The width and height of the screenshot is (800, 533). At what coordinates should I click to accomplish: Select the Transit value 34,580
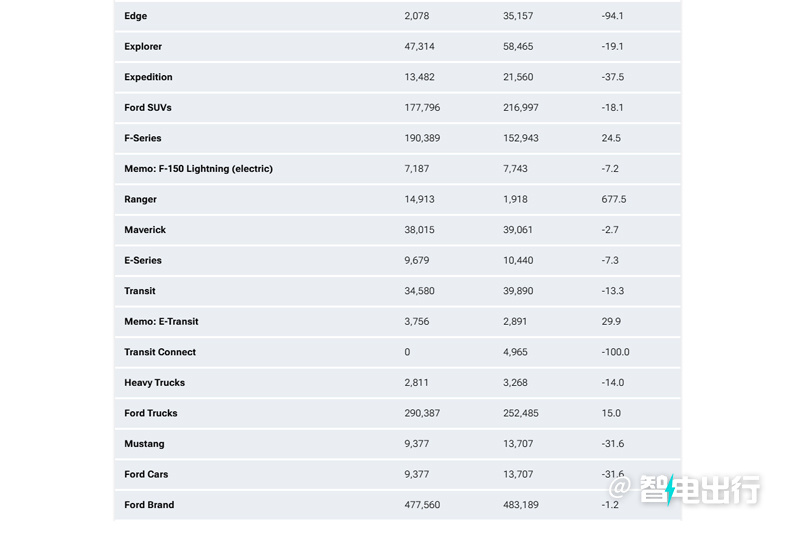pos(419,291)
